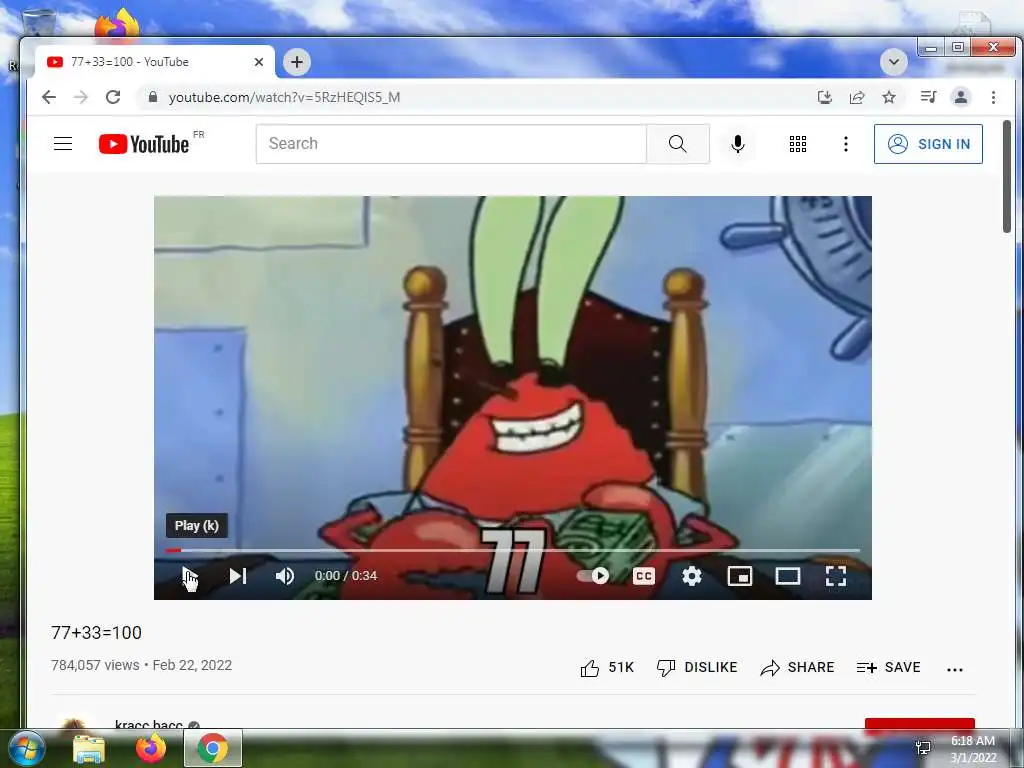1024x768 pixels.
Task: Close the YouTube tab
Action: point(259,62)
